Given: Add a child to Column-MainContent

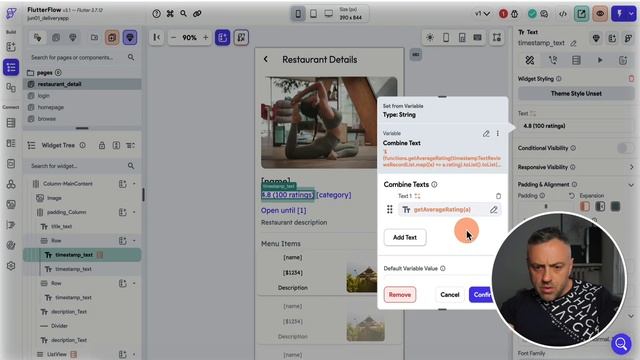Looking at the screenshot, I should pyautogui.click(x=122, y=184).
